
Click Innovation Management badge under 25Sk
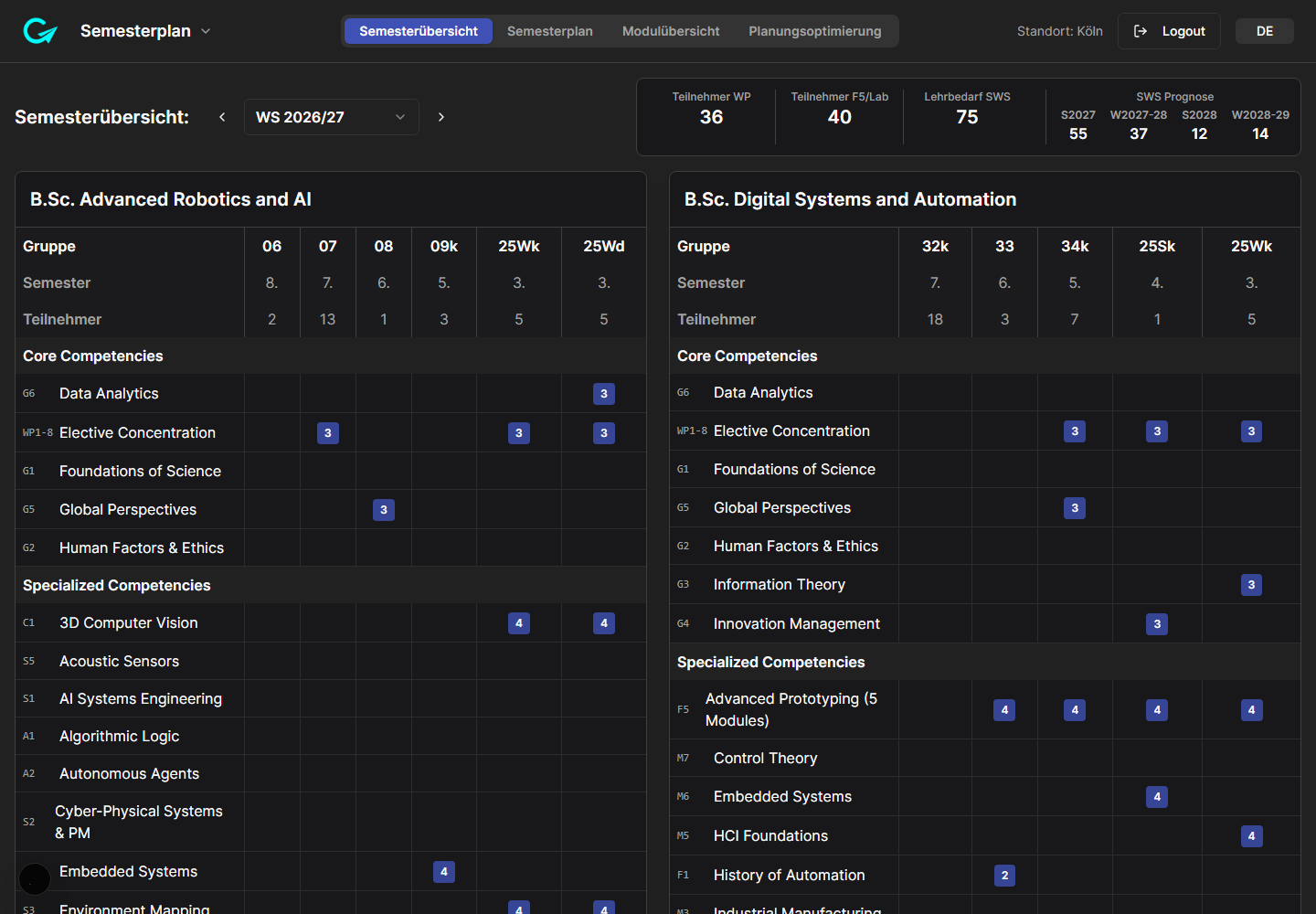pos(1157,624)
